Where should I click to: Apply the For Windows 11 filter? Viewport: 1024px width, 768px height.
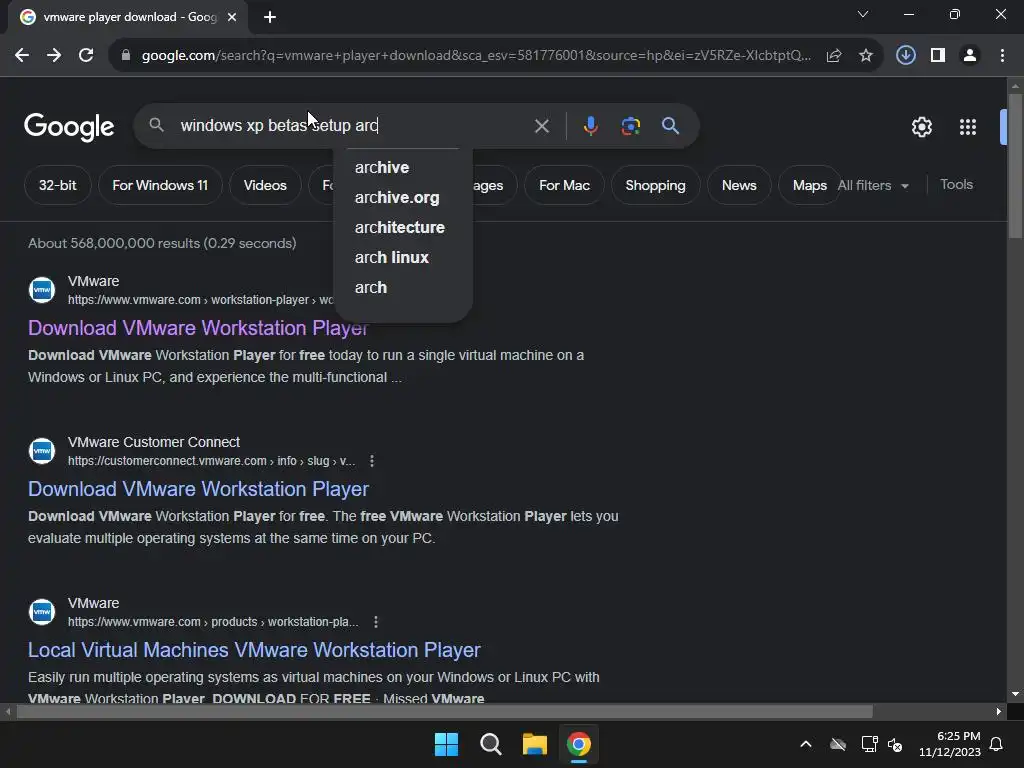tap(160, 185)
